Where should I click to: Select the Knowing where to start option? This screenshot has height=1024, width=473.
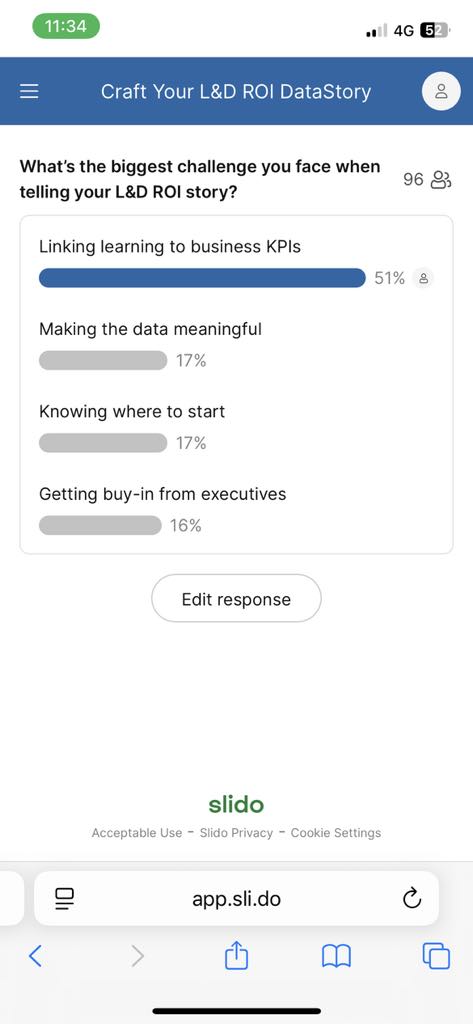click(236, 428)
